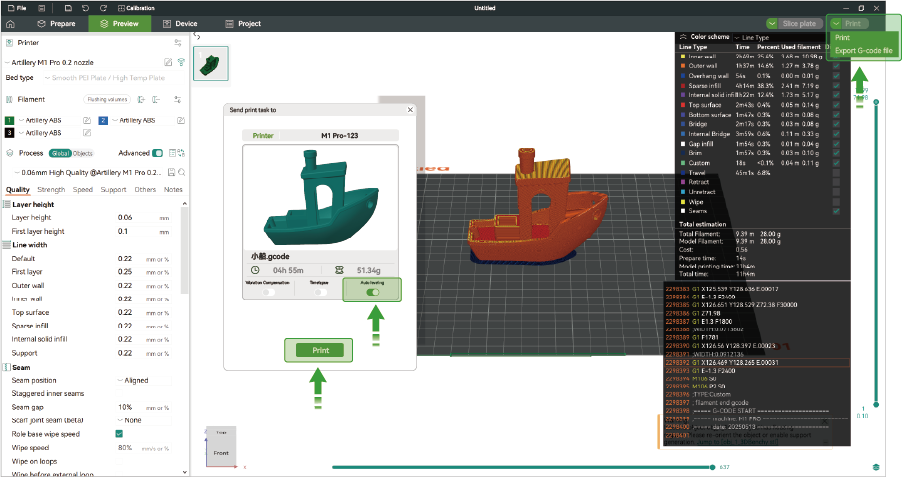Close the Send print task to dialog
The image size is (903, 477).
410,109
